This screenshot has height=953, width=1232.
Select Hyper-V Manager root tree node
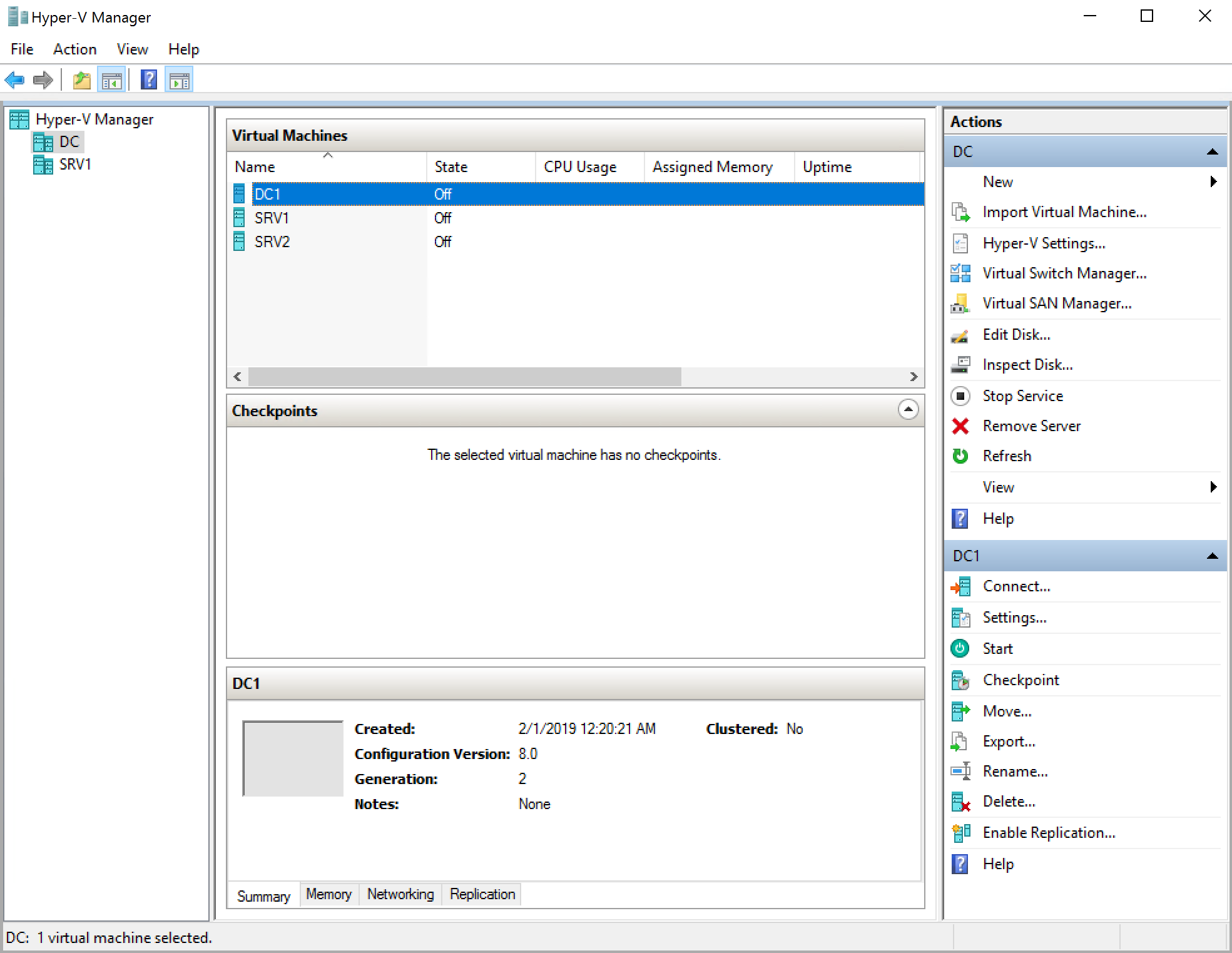(x=94, y=119)
